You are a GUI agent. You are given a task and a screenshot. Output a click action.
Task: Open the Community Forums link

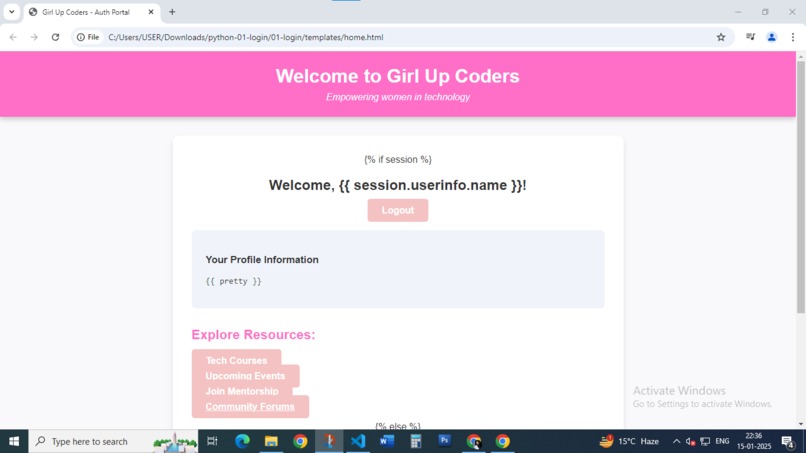250,407
